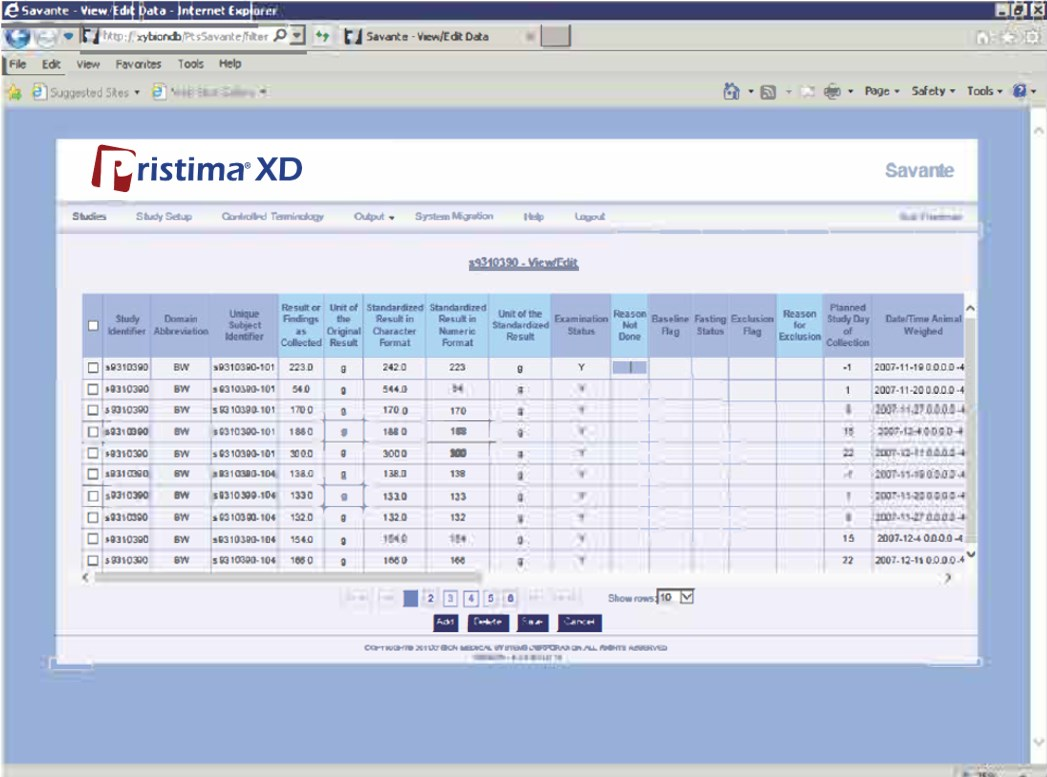Open the Safety dropdown in command bar

[x=933, y=91]
